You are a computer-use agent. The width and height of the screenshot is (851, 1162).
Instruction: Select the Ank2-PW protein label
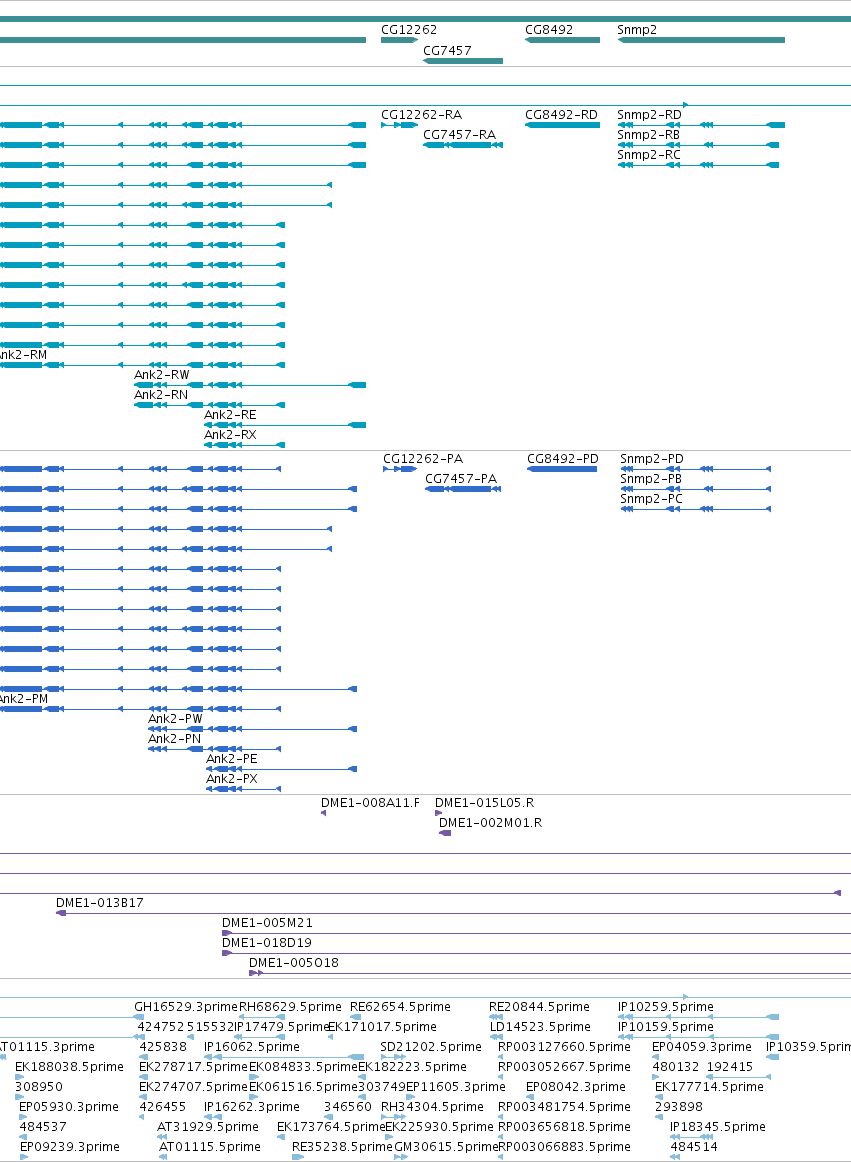point(175,719)
